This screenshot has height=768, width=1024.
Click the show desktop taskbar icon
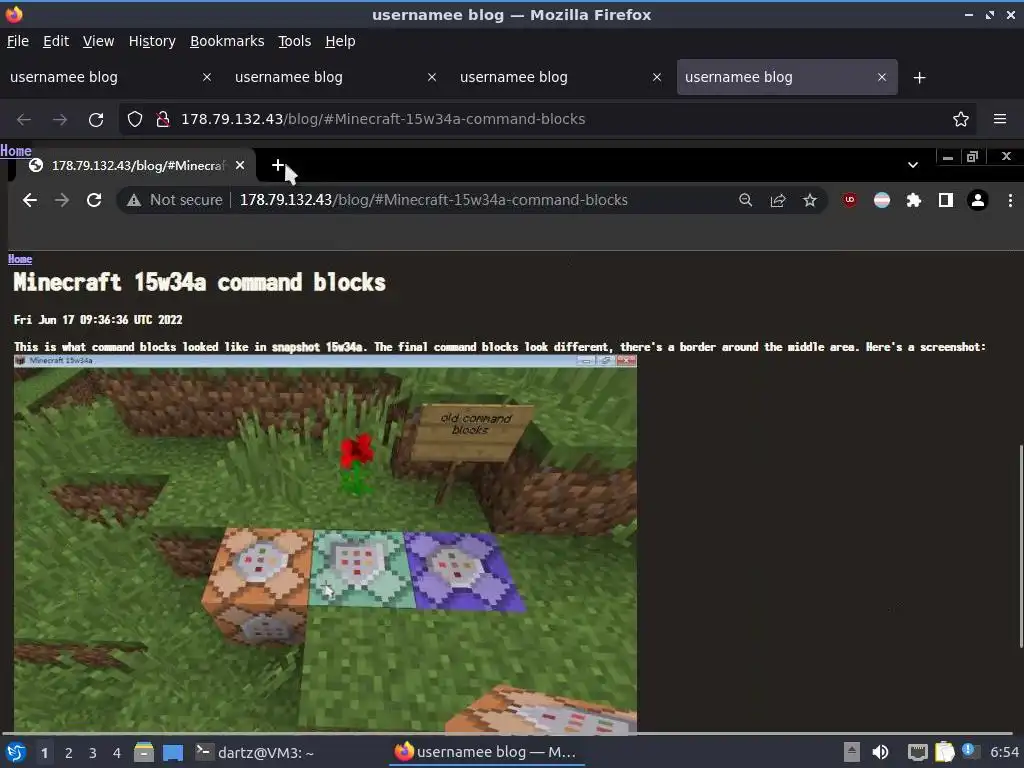pos(173,752)
